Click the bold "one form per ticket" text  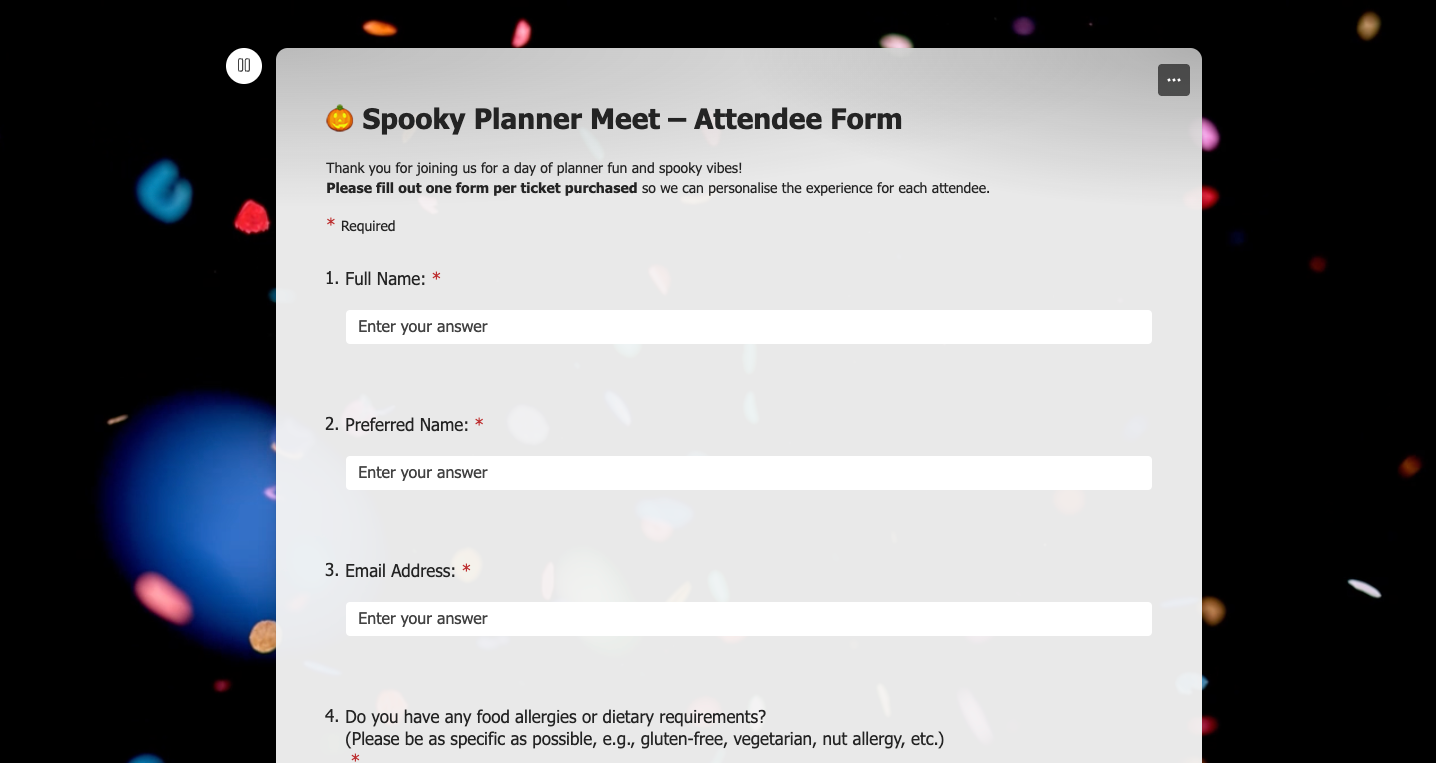coord(481,188)
